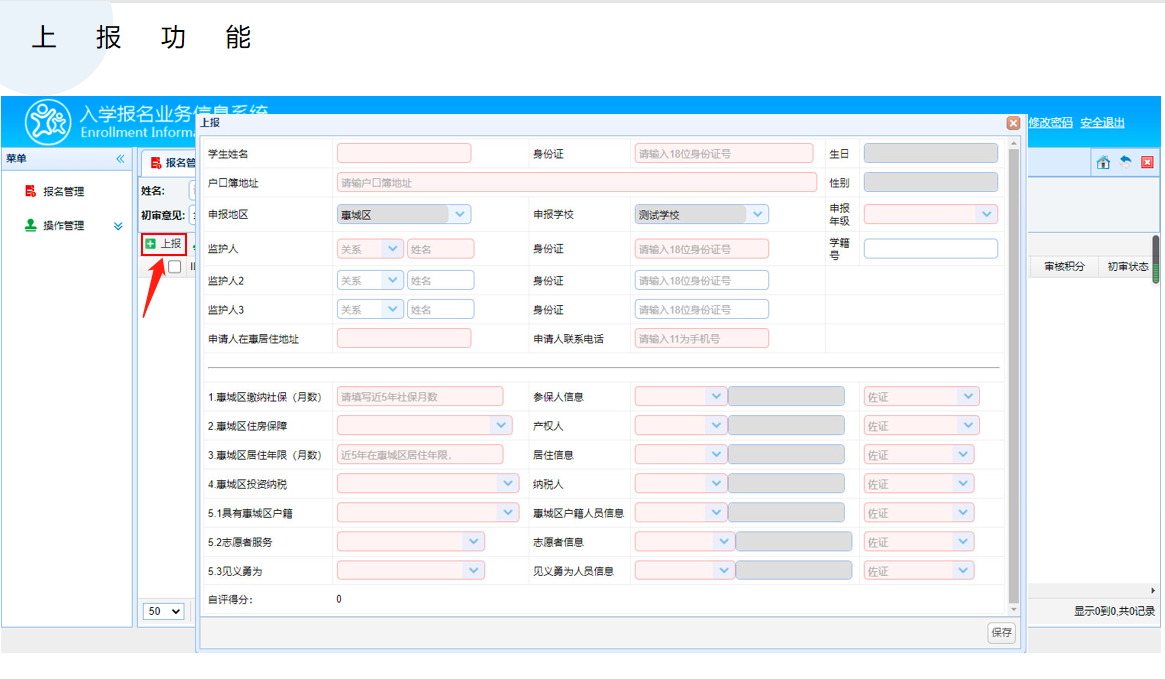Viewport: 1165px width, 679px height.
Task: Open the 报名管理 sidebar menu item
Action: [63, 191]
